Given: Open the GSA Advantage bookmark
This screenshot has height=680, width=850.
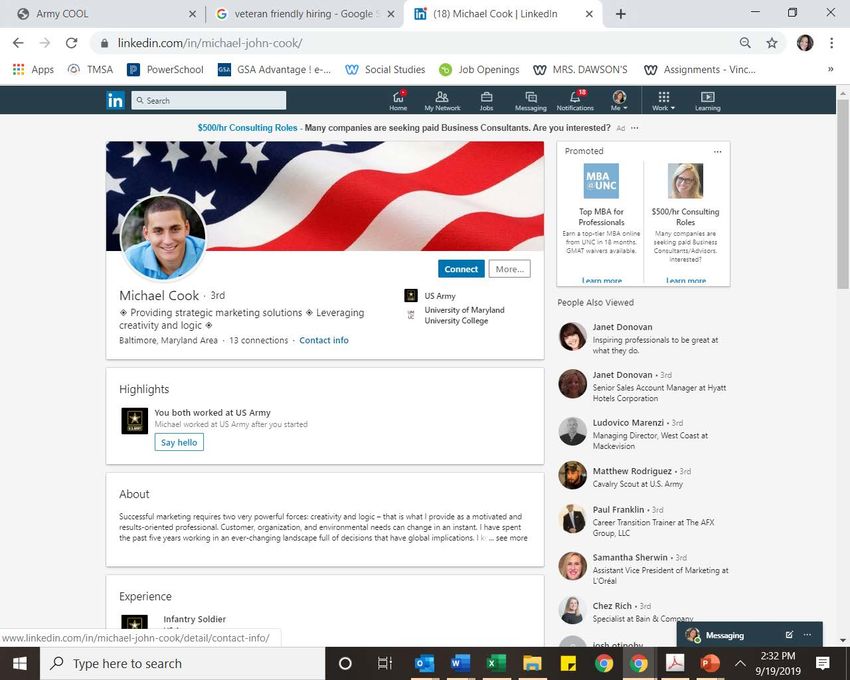Looking at the screenshot, I should point(274,69).
